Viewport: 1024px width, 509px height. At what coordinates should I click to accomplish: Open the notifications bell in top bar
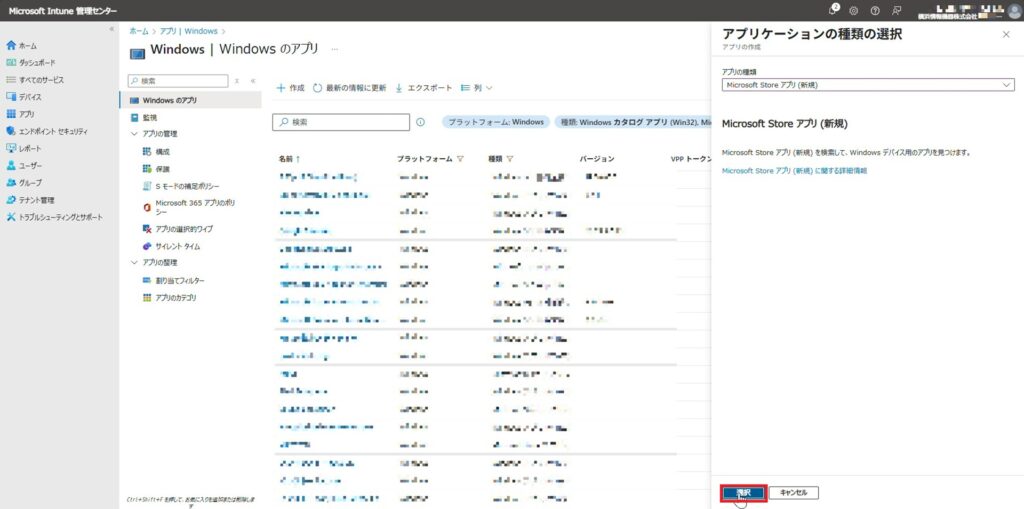point(833,10)
